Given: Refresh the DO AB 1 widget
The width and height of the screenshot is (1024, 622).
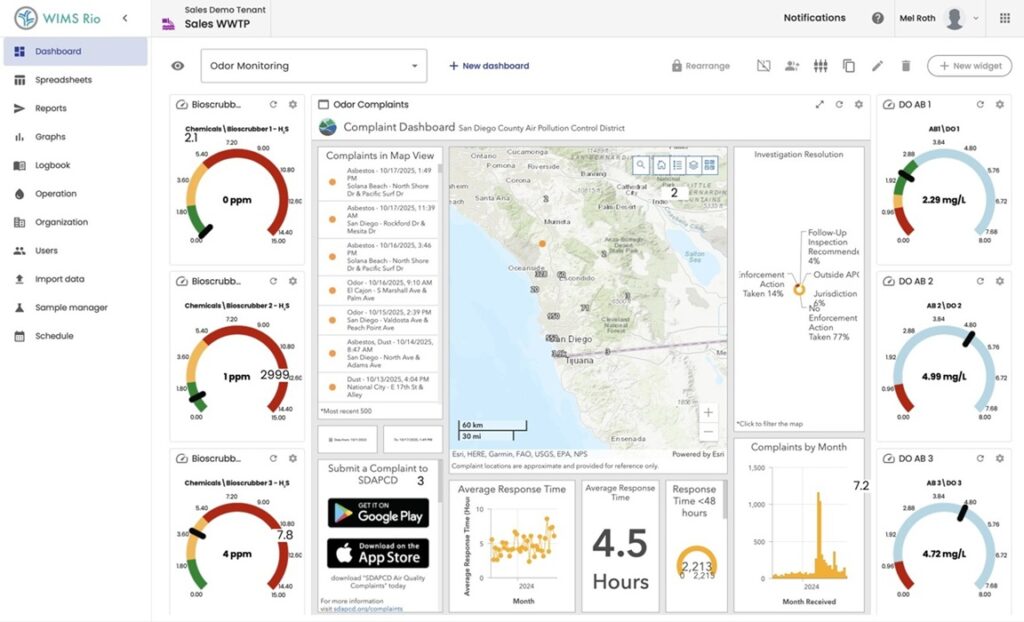Looking at the screenshot, I should tap(980, 105).
